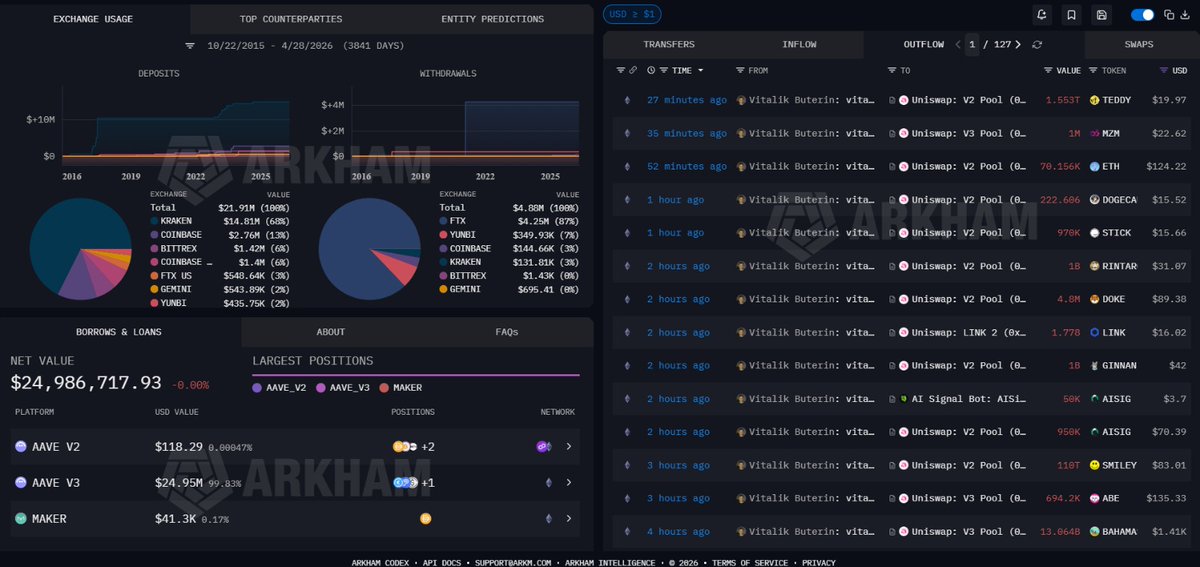Viewport: 1200px width, 567px height.
Task: Expand the AAVE V2 row chevron
Action: 569,447
